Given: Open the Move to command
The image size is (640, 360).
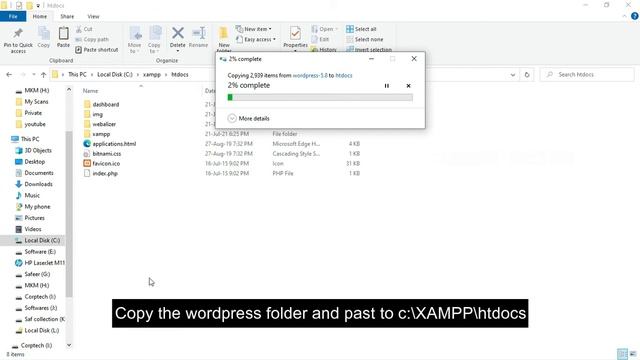Looking at the screenshot, I should [135, 40].
